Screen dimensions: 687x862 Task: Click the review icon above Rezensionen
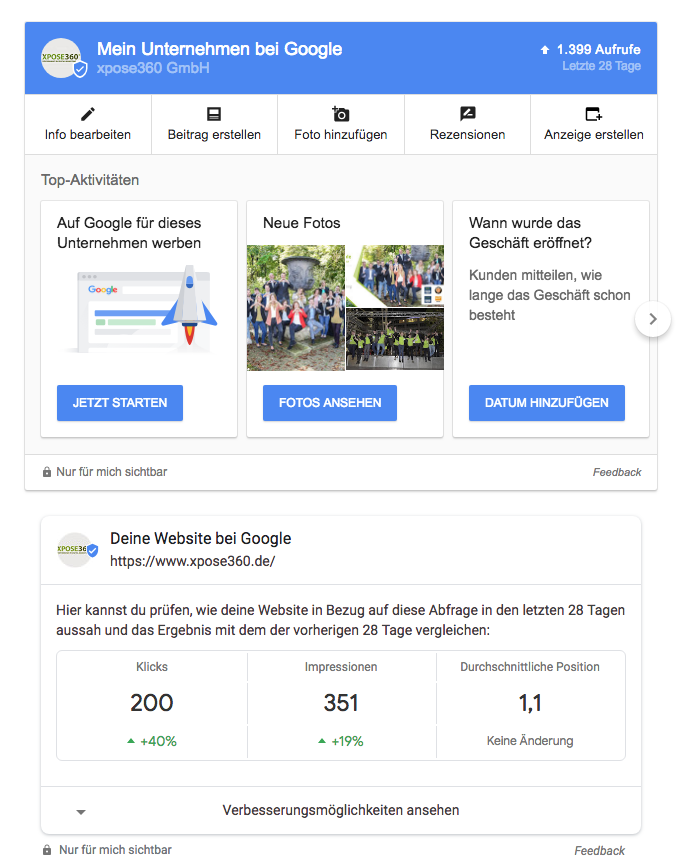(468, 114)
